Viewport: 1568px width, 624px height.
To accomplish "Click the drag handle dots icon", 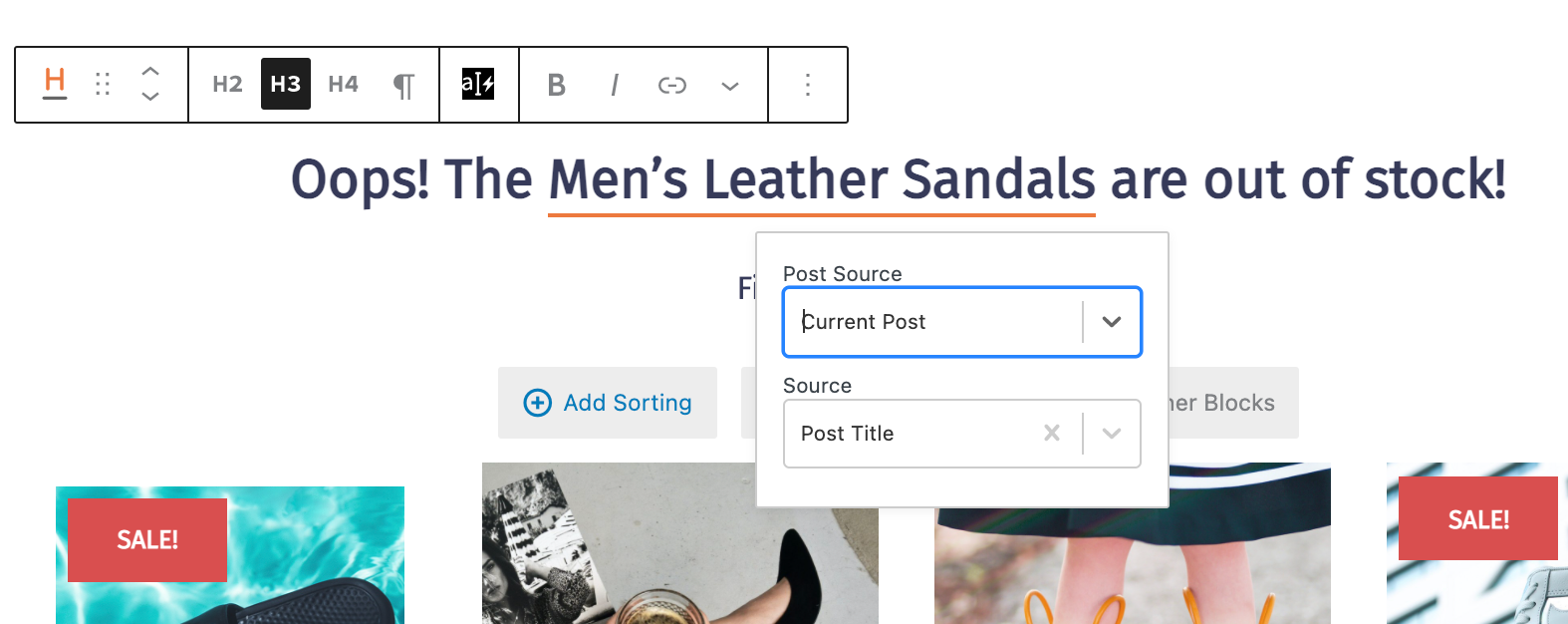I will pyautogui.click(x=103, y=84).
